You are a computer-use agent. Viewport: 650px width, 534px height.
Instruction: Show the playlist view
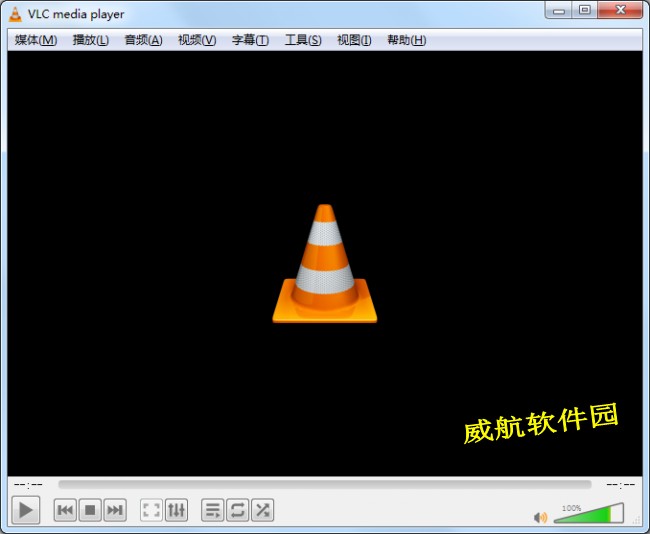tap(212, 510)
